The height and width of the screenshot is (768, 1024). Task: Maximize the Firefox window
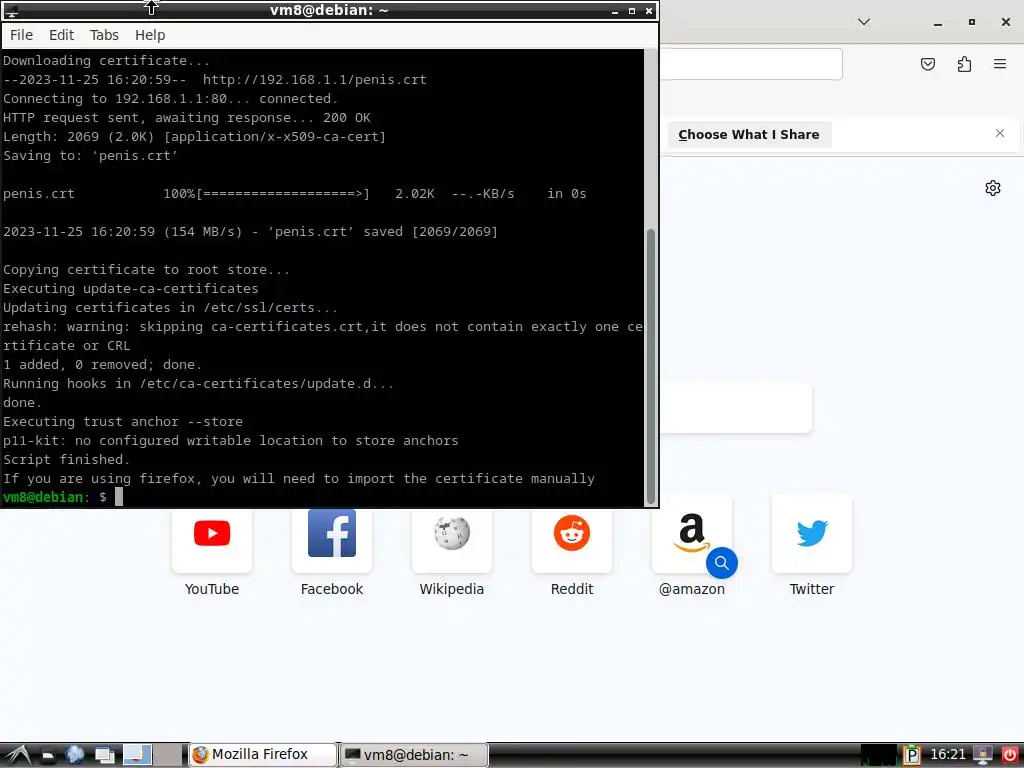click(972, 22)
